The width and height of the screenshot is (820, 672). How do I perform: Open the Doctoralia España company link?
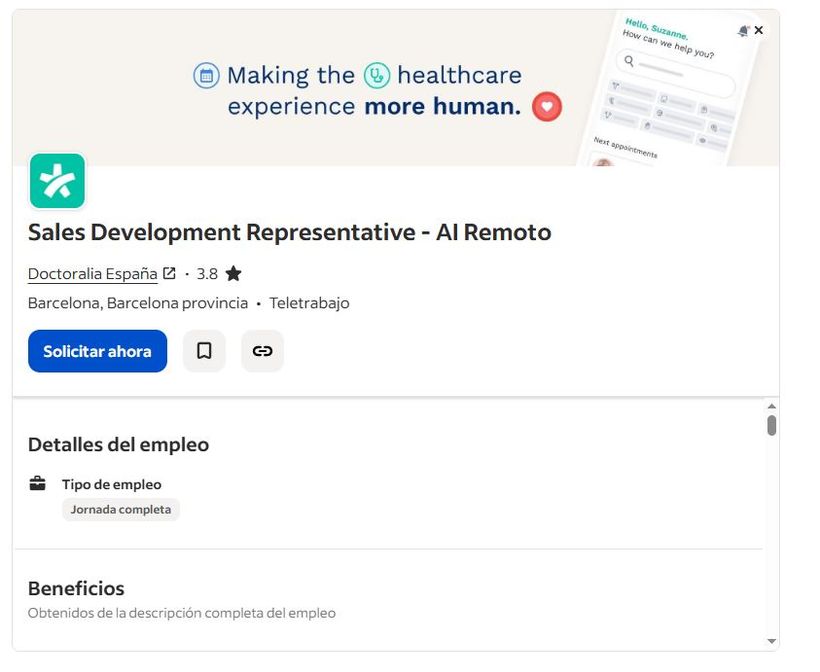[92, 273]
